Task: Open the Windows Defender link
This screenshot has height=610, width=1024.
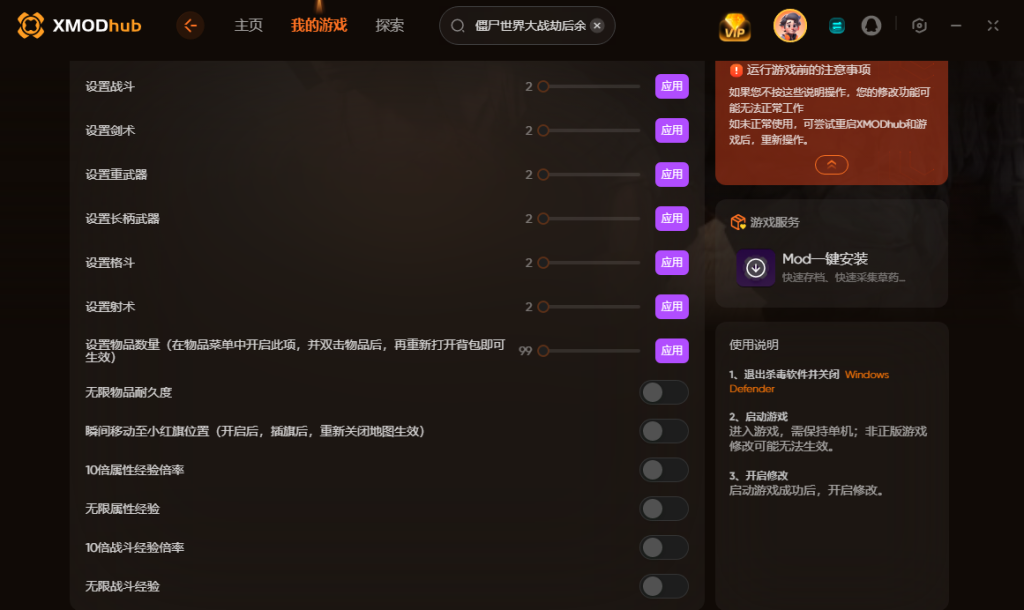Action: pos(808,381)
